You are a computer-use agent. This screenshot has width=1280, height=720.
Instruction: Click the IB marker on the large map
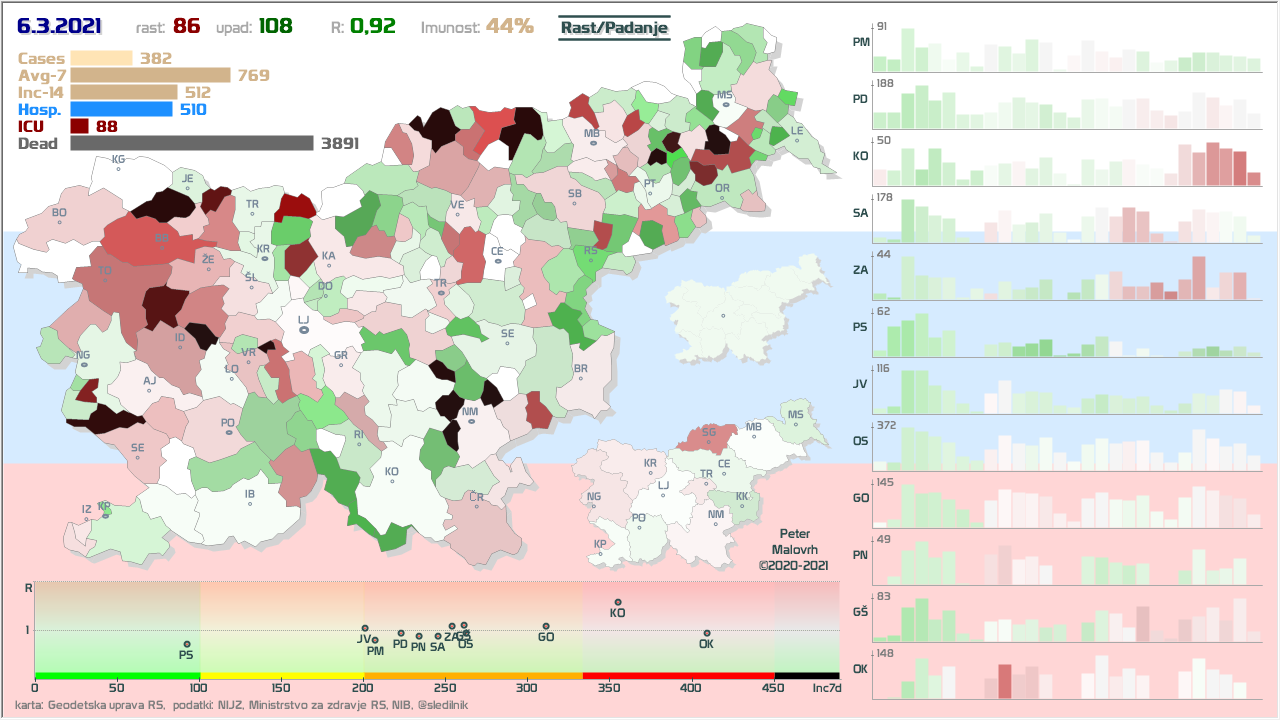[x=250, y=504]
